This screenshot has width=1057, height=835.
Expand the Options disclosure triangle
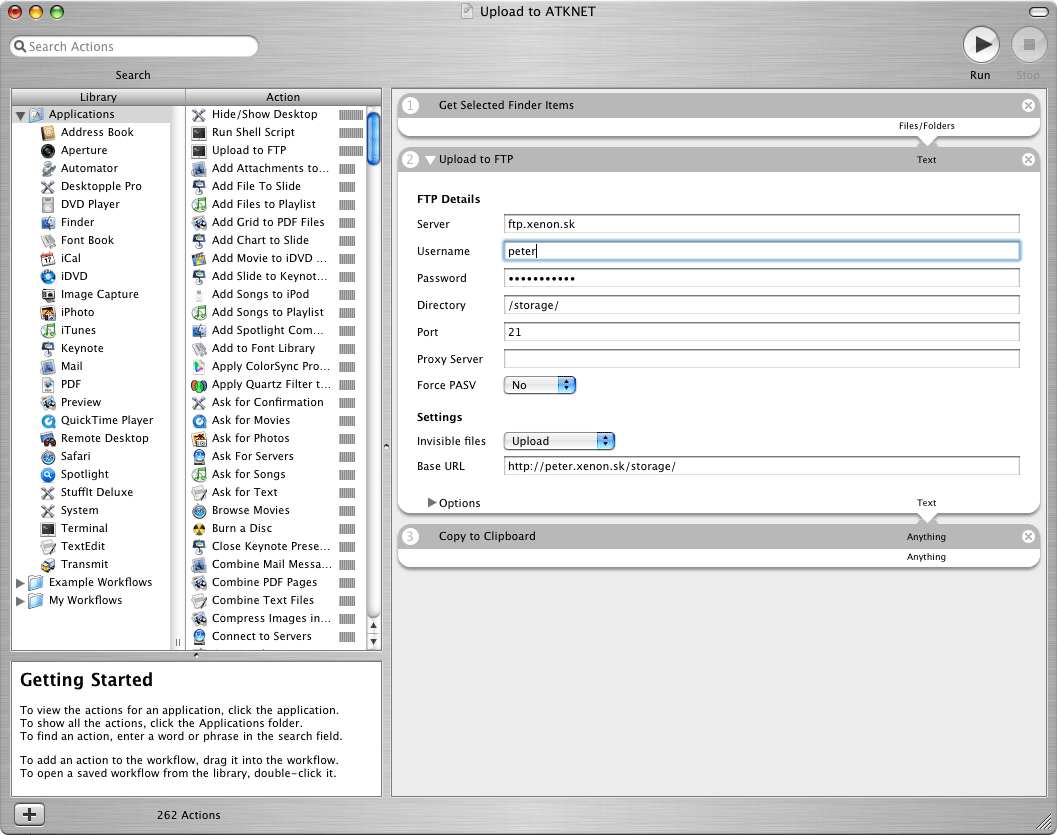click(431, 503)
